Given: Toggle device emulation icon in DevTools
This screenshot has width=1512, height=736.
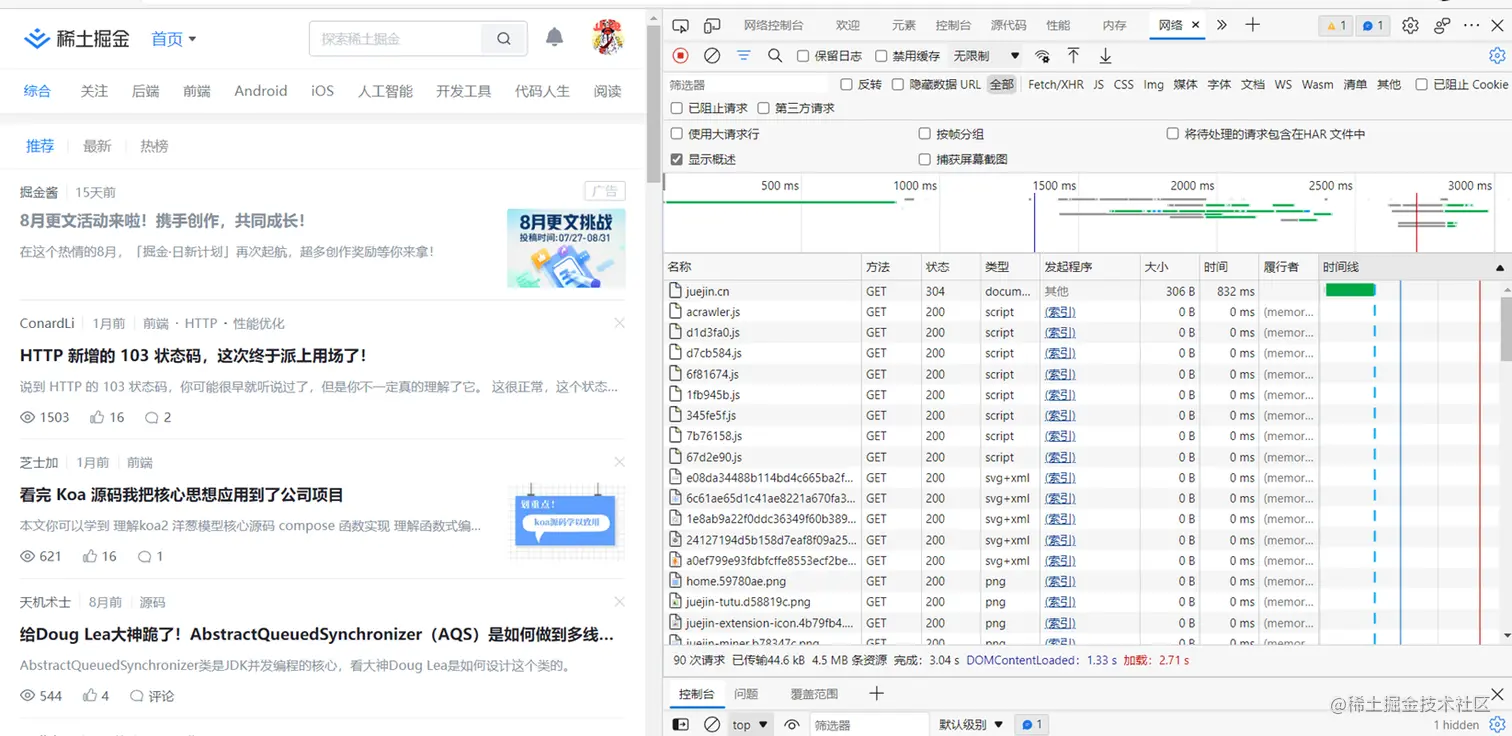Looking at the screenshot, I should pos(712,25).
